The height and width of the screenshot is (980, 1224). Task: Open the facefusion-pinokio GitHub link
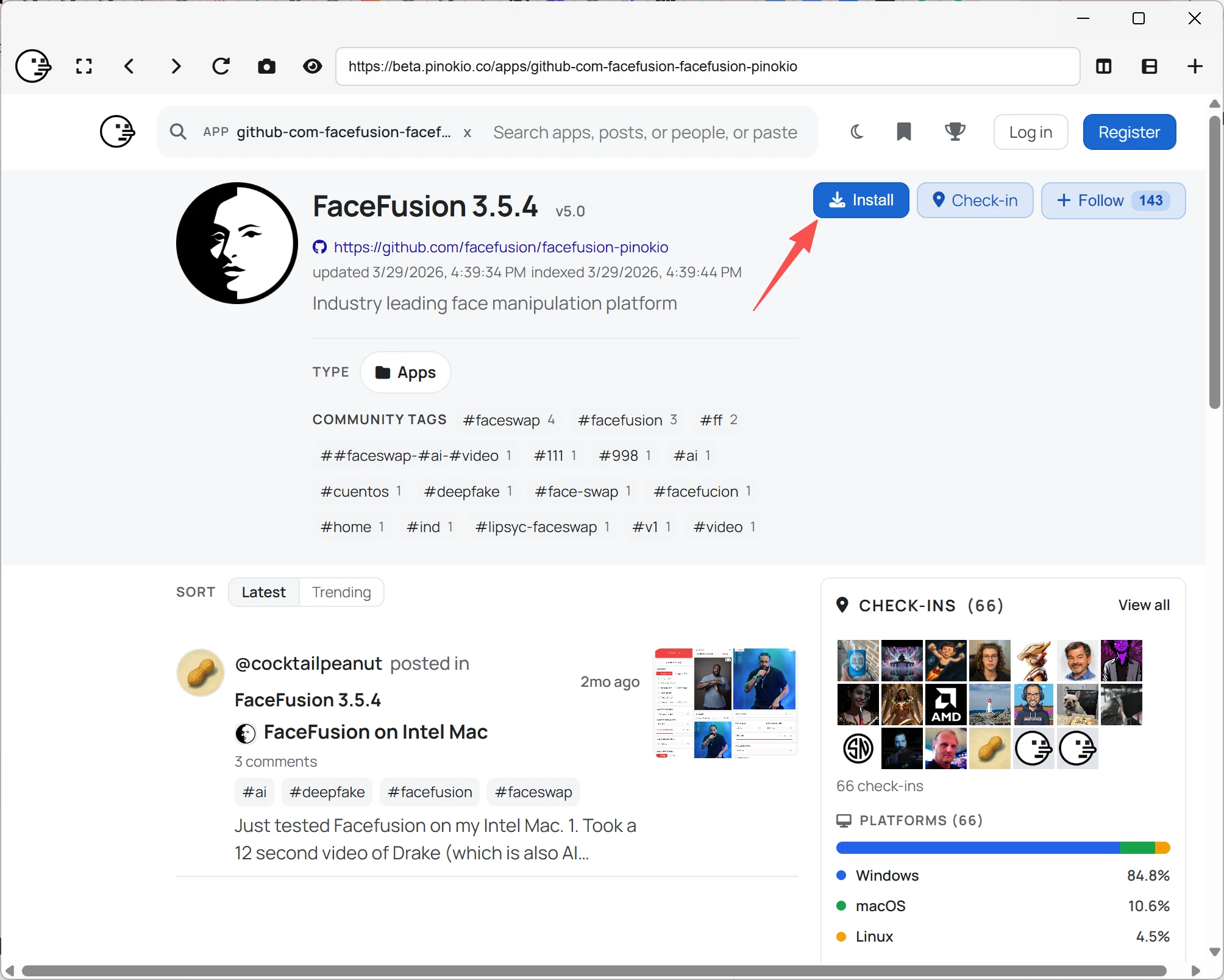501,247
